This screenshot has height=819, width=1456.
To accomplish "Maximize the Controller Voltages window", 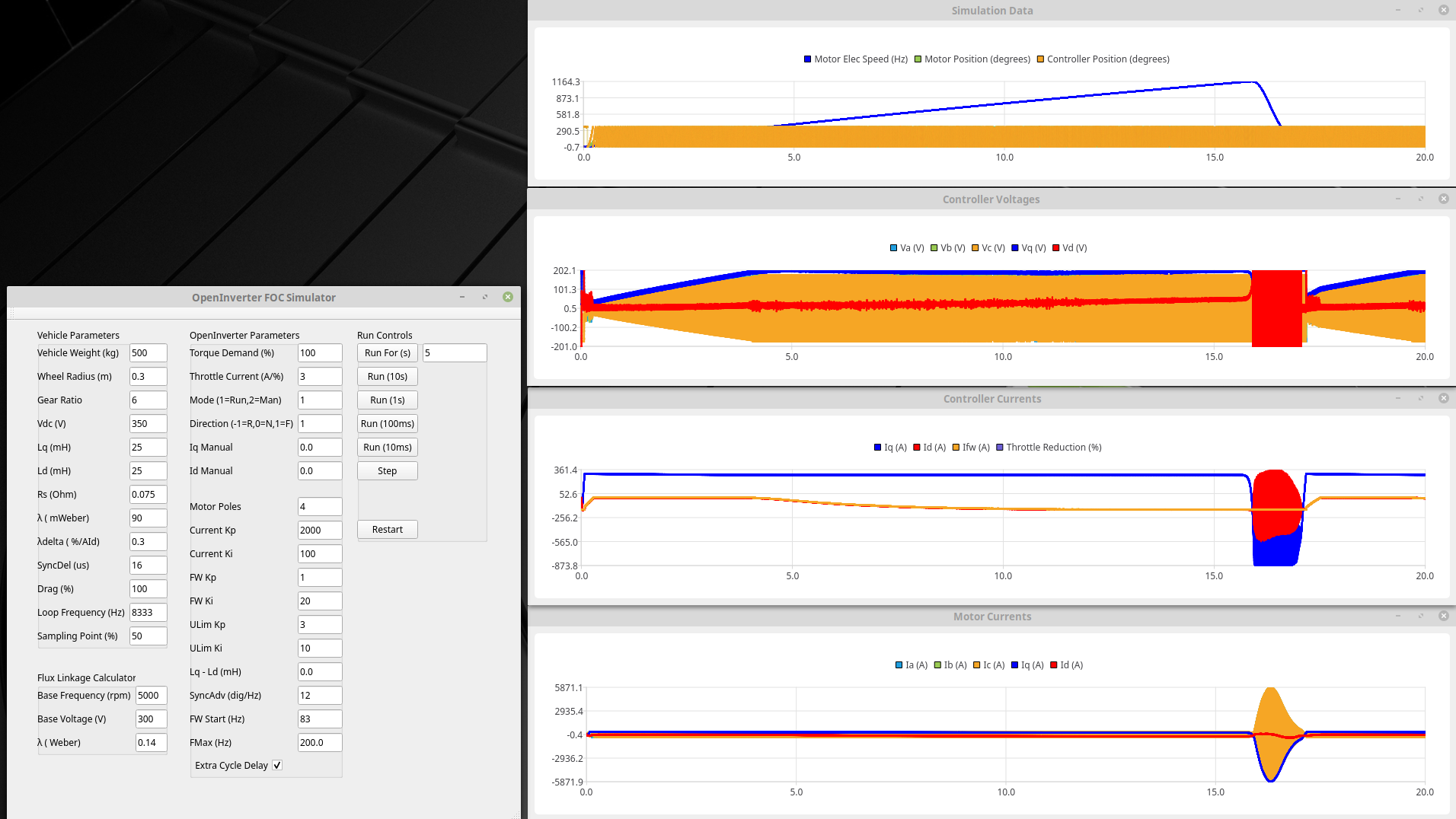I will click(x=1421, y=199).
